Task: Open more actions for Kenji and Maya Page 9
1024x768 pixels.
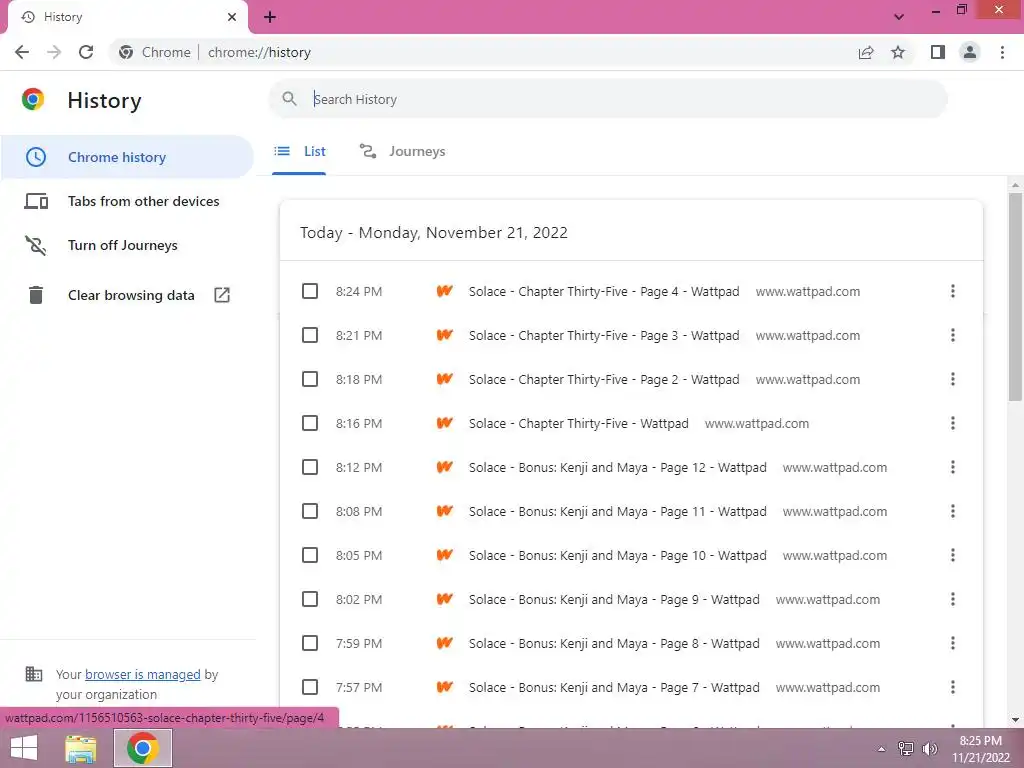Action: [x=953, y=599]
